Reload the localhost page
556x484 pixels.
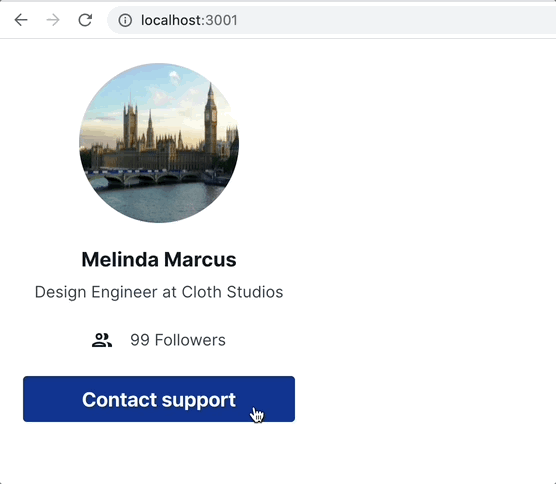click(x=85, y=20)
